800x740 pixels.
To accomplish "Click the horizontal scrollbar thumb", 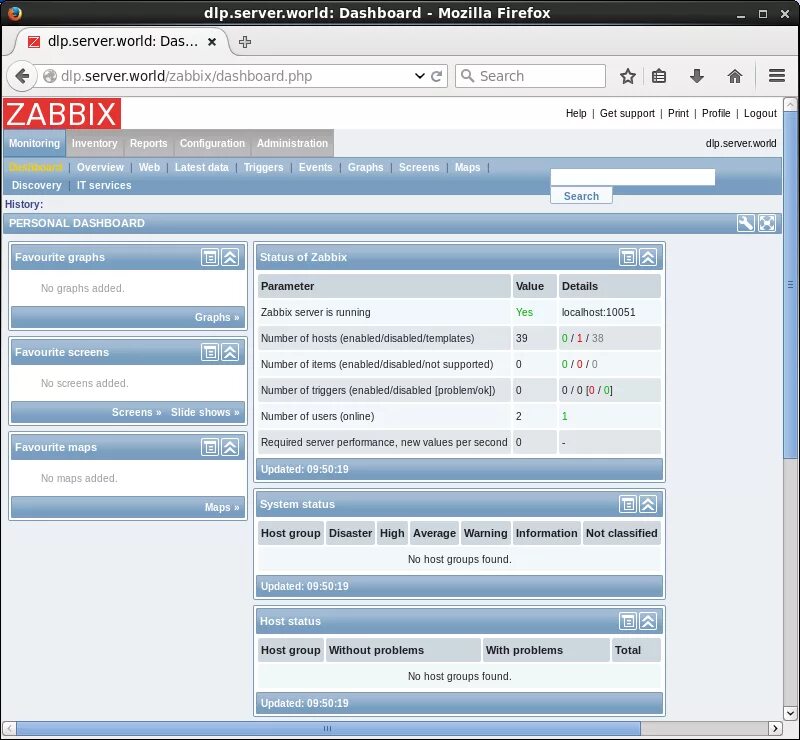I will pos(328,728).
